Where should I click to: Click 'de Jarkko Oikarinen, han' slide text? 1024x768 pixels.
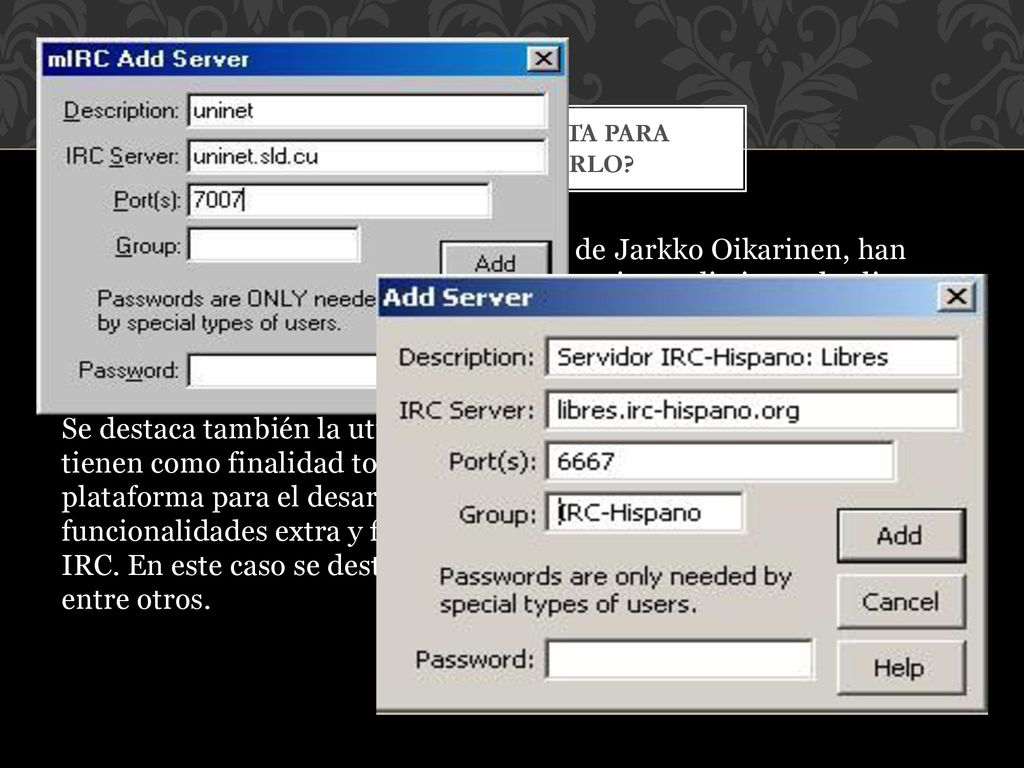pos(741,250)
